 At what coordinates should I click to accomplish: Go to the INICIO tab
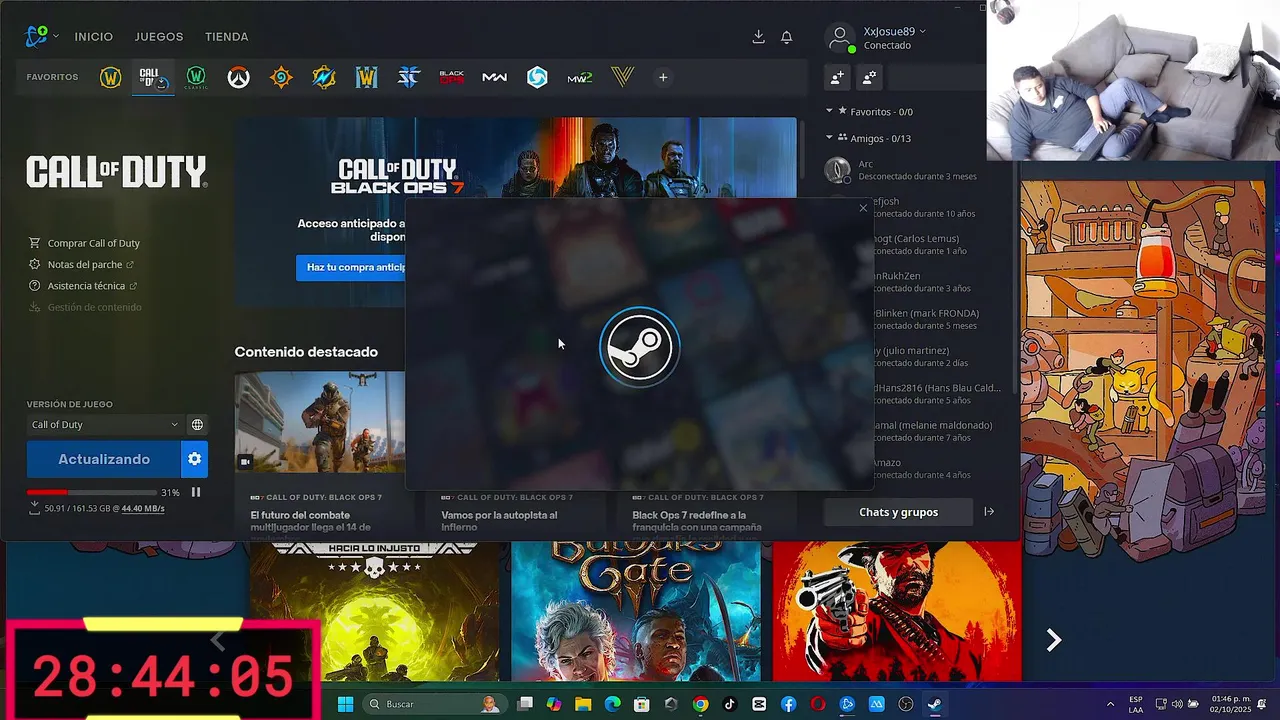tap(94, 37)
